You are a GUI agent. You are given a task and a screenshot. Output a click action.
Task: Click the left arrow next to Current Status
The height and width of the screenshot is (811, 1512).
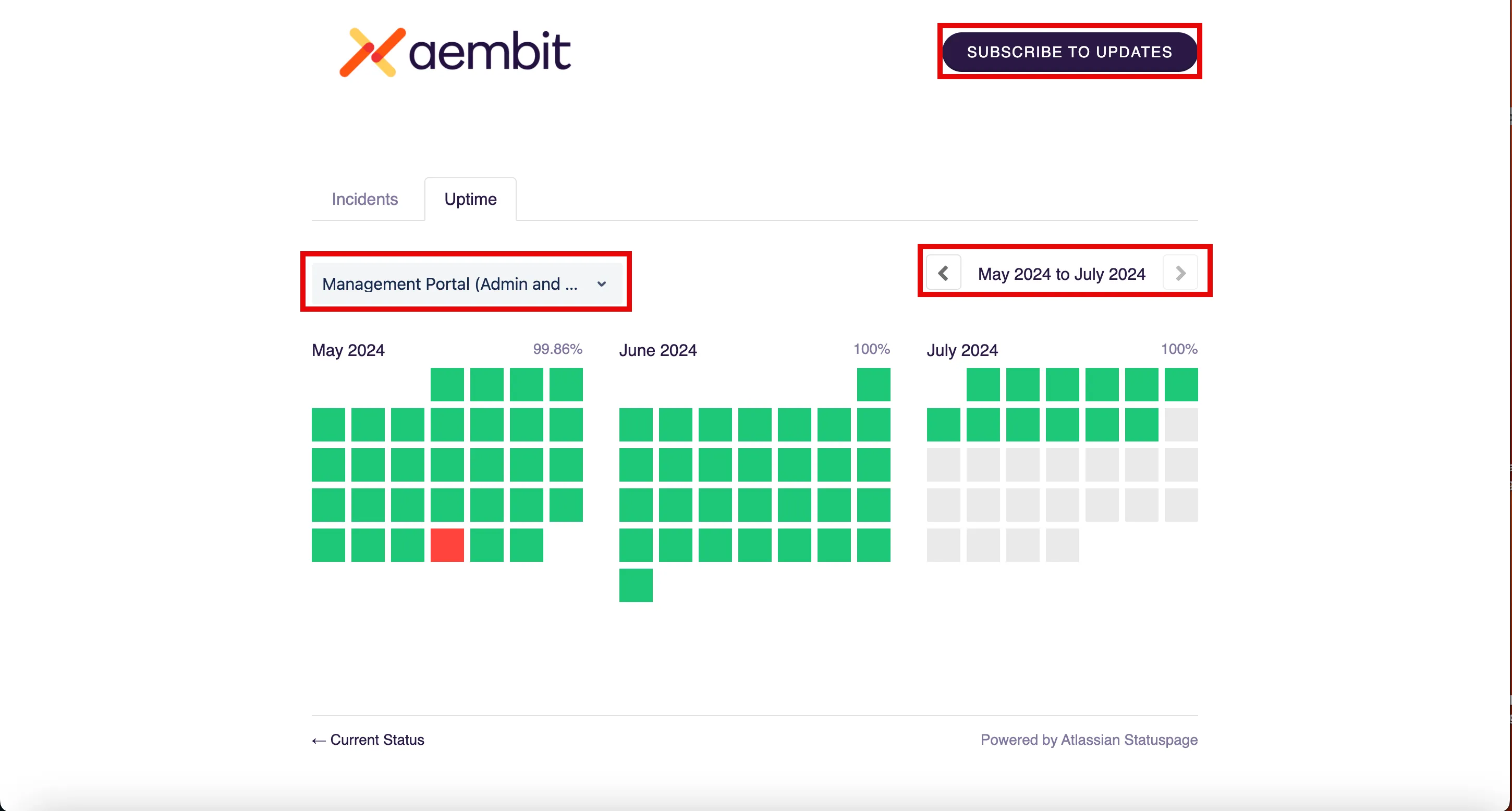tap(318, 740)
